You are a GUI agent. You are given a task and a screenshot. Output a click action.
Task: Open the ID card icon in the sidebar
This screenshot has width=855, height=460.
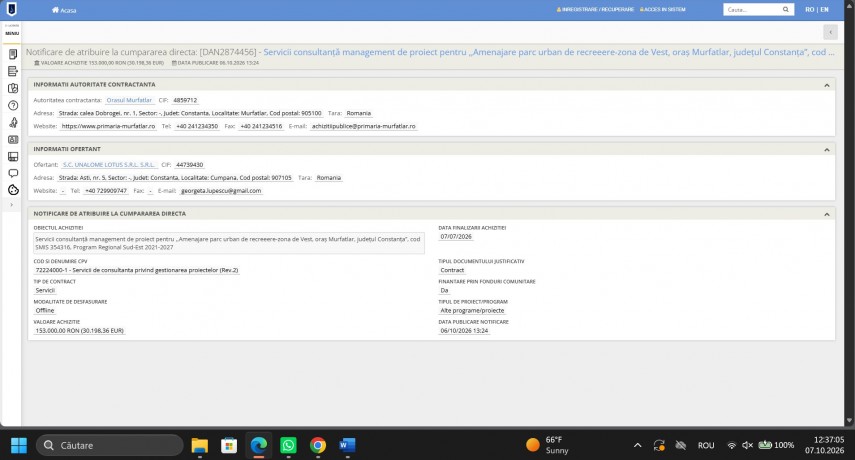(x=13, y=140)
